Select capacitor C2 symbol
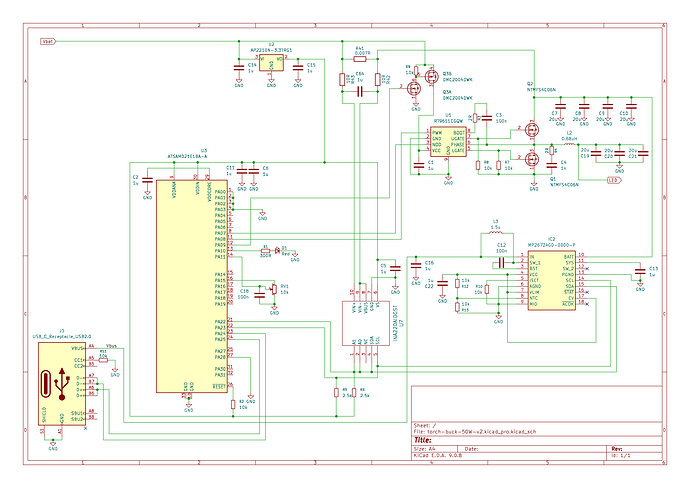The width and height of the screenshot is (690, 487). pyautogui.click(x=147, y=180)
